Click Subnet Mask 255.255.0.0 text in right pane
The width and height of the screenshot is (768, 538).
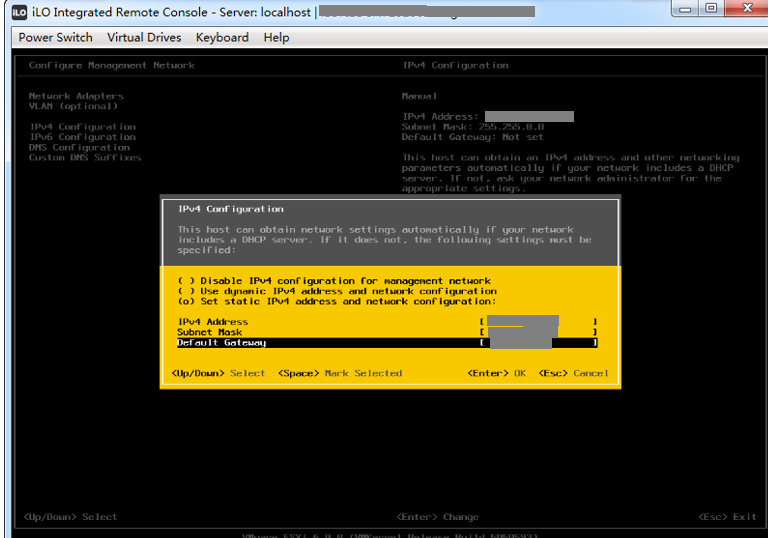[x=473, y=127]
